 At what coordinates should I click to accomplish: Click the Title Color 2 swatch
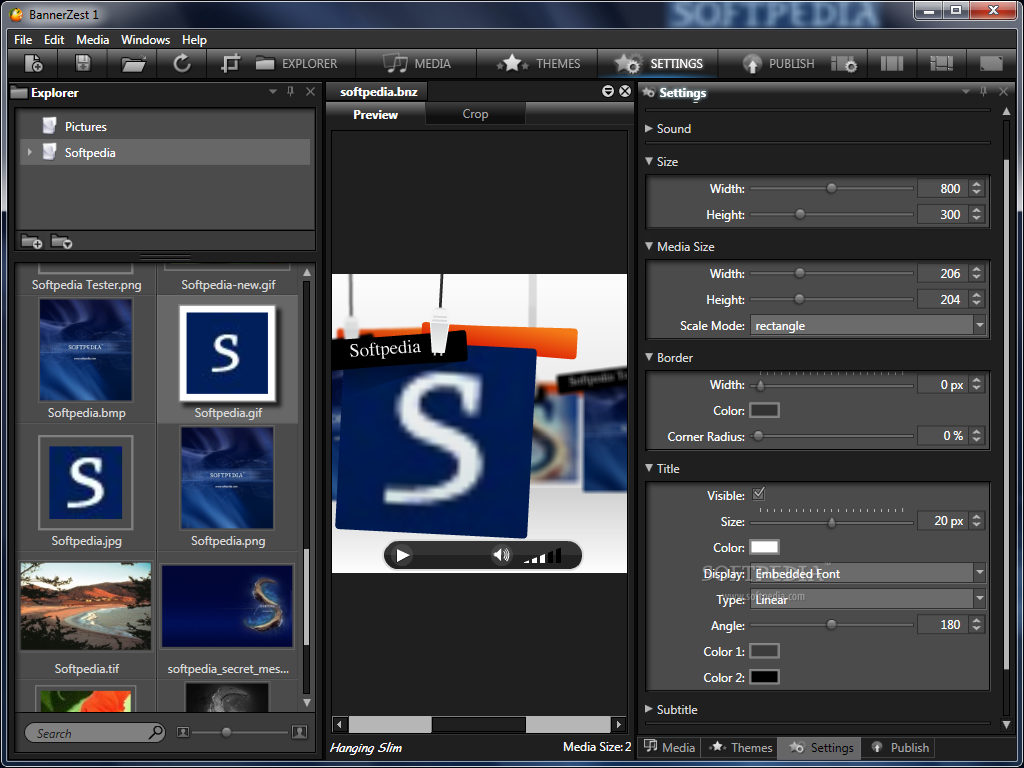tap(764, 677)
